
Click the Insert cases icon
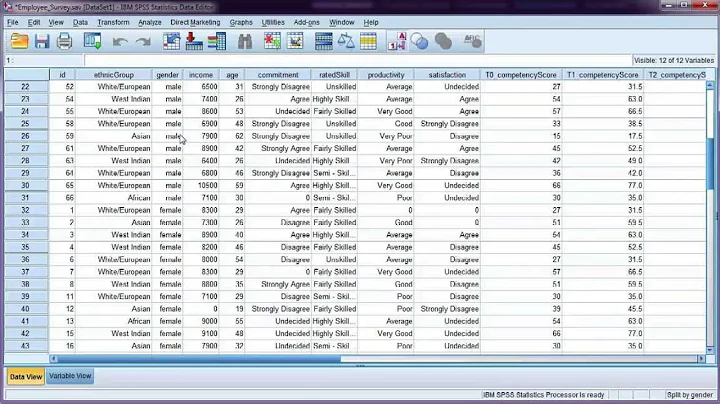[x=272, y=41]
